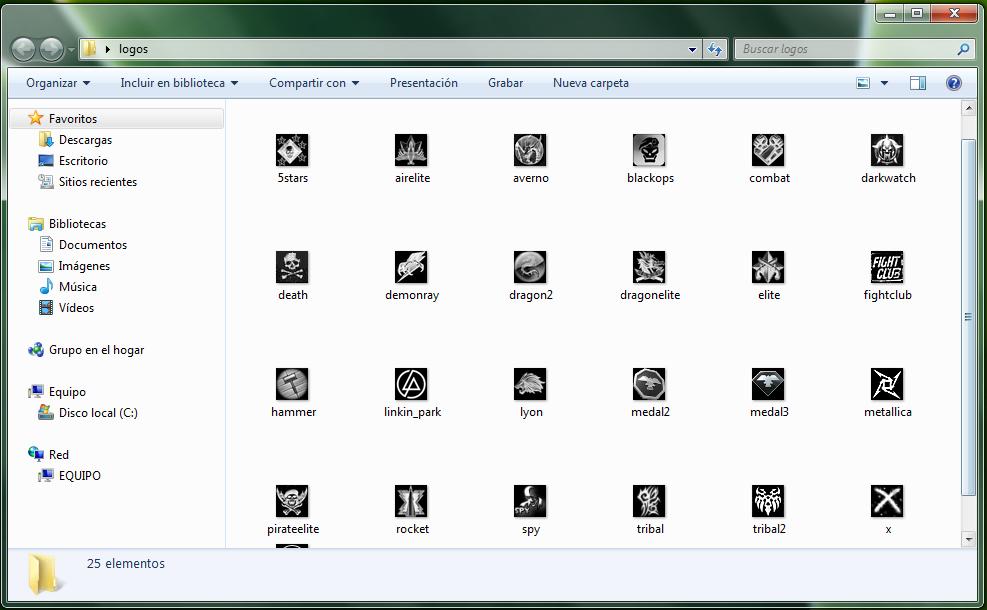Screen dimensions: 987x610
Task: Go back with the Back arrow
Action: (24, 49)
